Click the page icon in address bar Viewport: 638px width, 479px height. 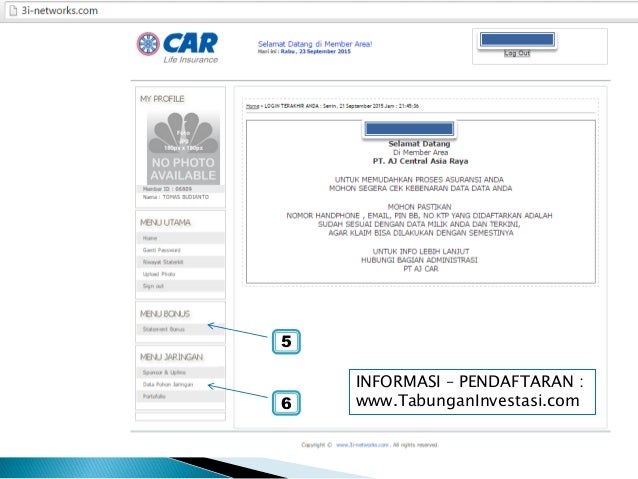(x=13, y=11)
